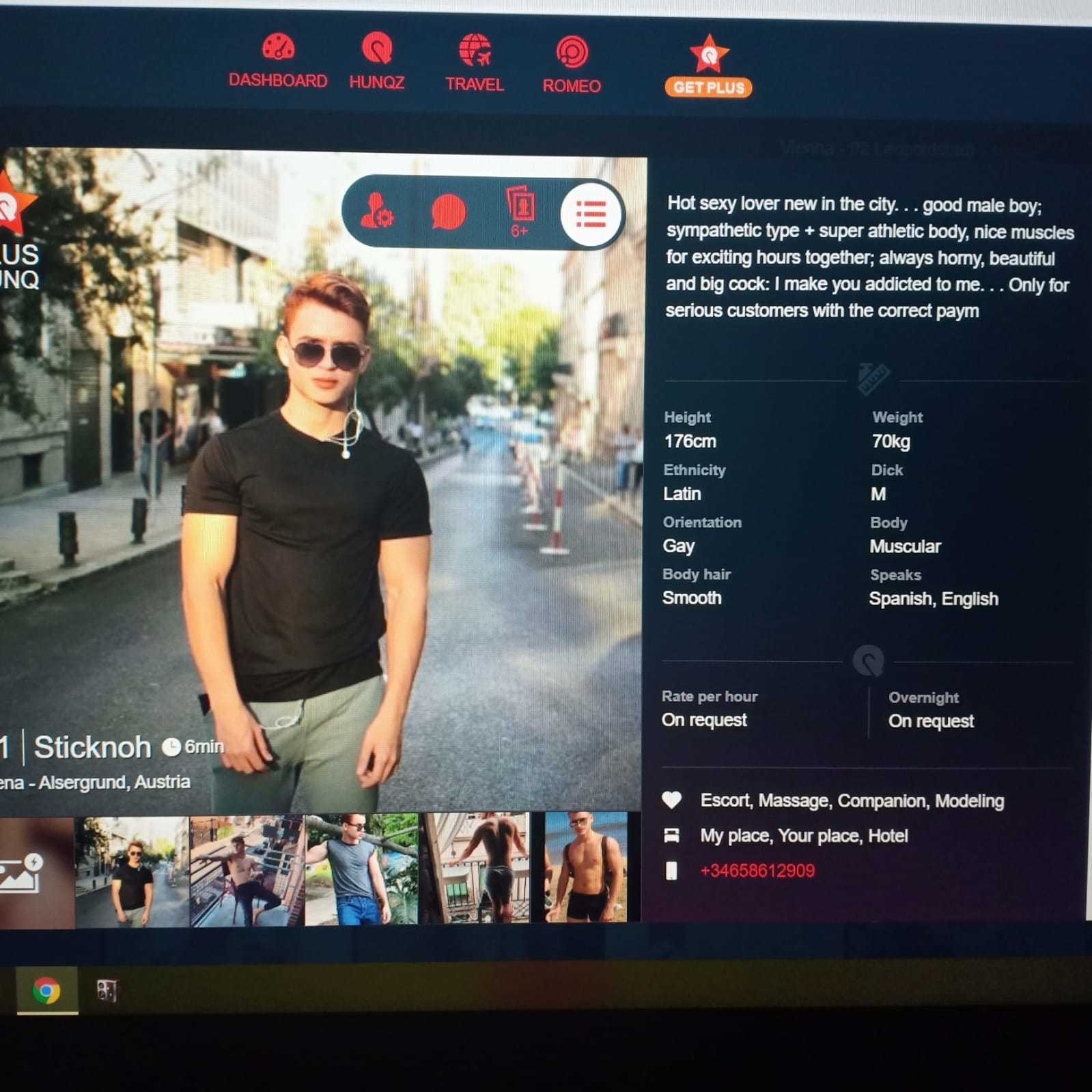Select the Romeo radar icon

pos(572,53)
